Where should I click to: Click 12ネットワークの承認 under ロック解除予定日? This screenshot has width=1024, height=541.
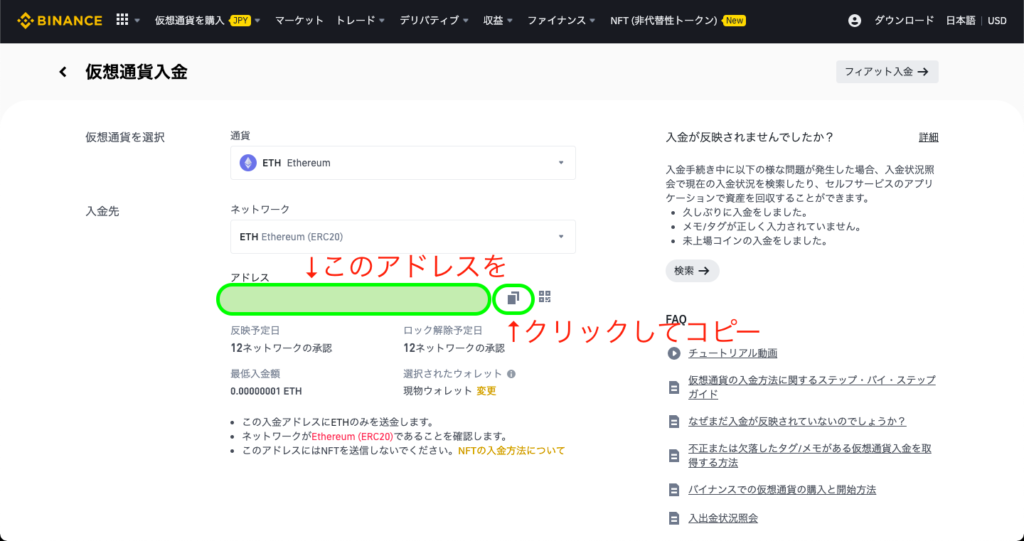tap(454, 348)
